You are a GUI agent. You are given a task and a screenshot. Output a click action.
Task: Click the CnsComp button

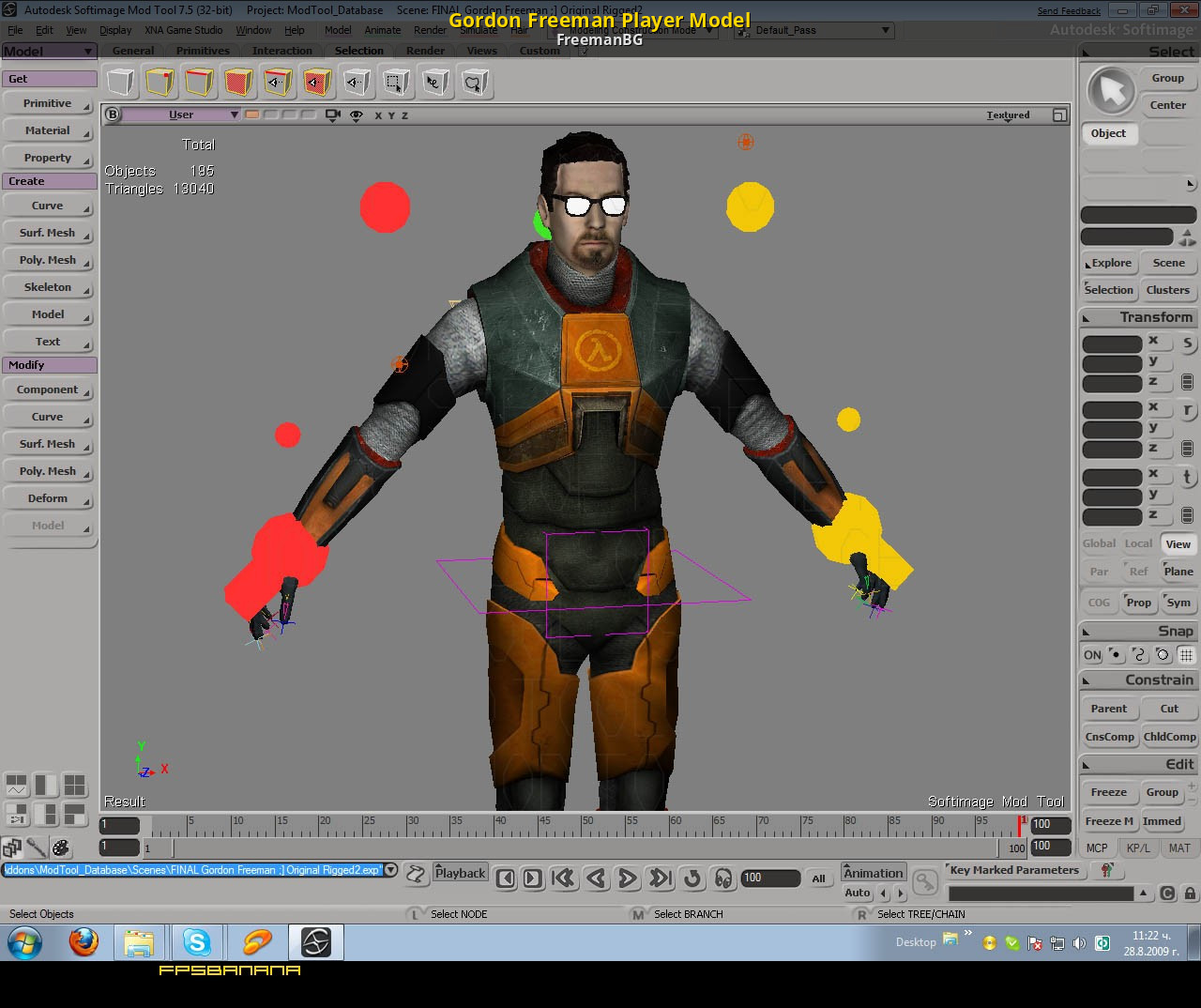coord(1110,737)
